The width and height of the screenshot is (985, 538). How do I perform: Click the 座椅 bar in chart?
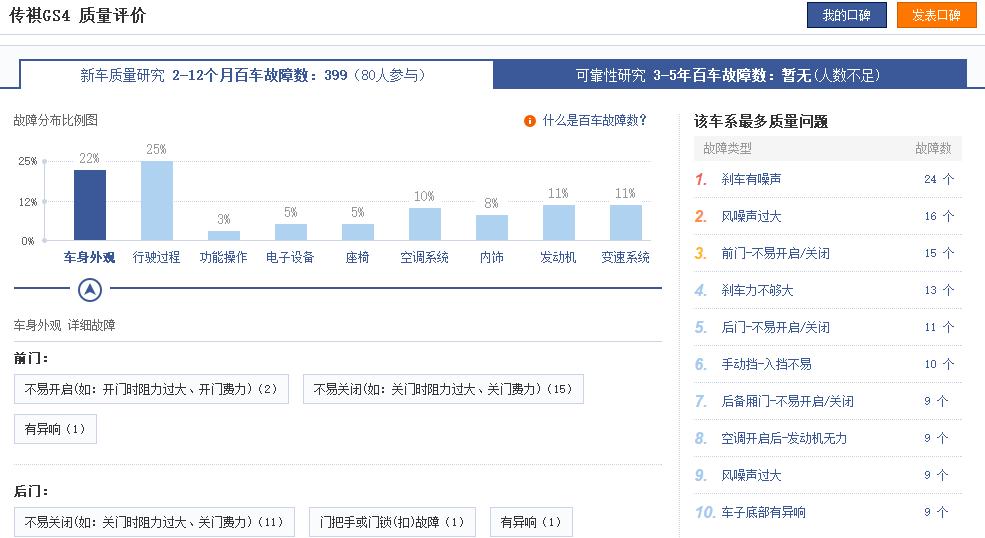pyautogui.click(x=357, y=232)
